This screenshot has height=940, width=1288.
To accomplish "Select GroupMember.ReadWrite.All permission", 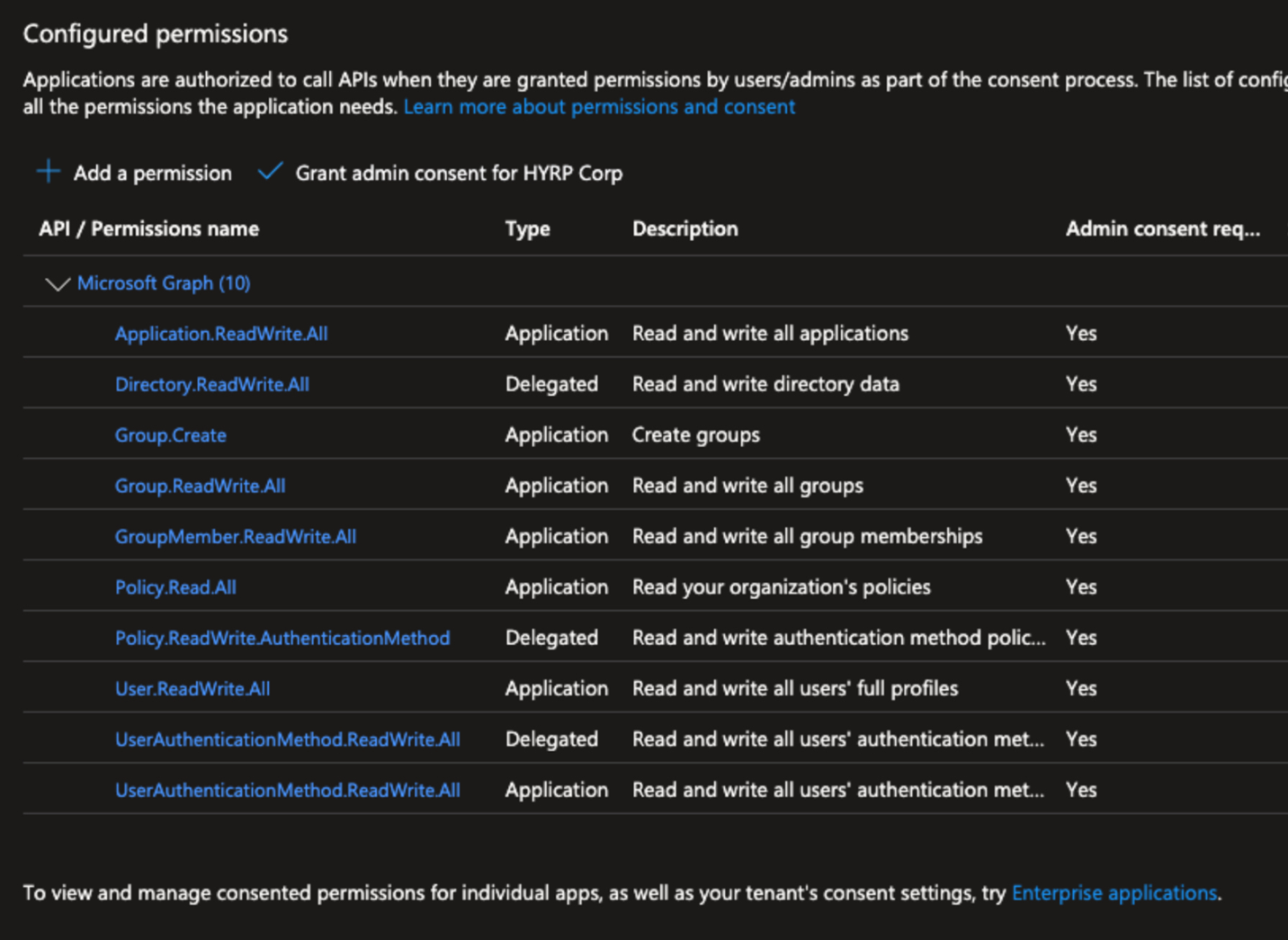I will tap(236, 537).
